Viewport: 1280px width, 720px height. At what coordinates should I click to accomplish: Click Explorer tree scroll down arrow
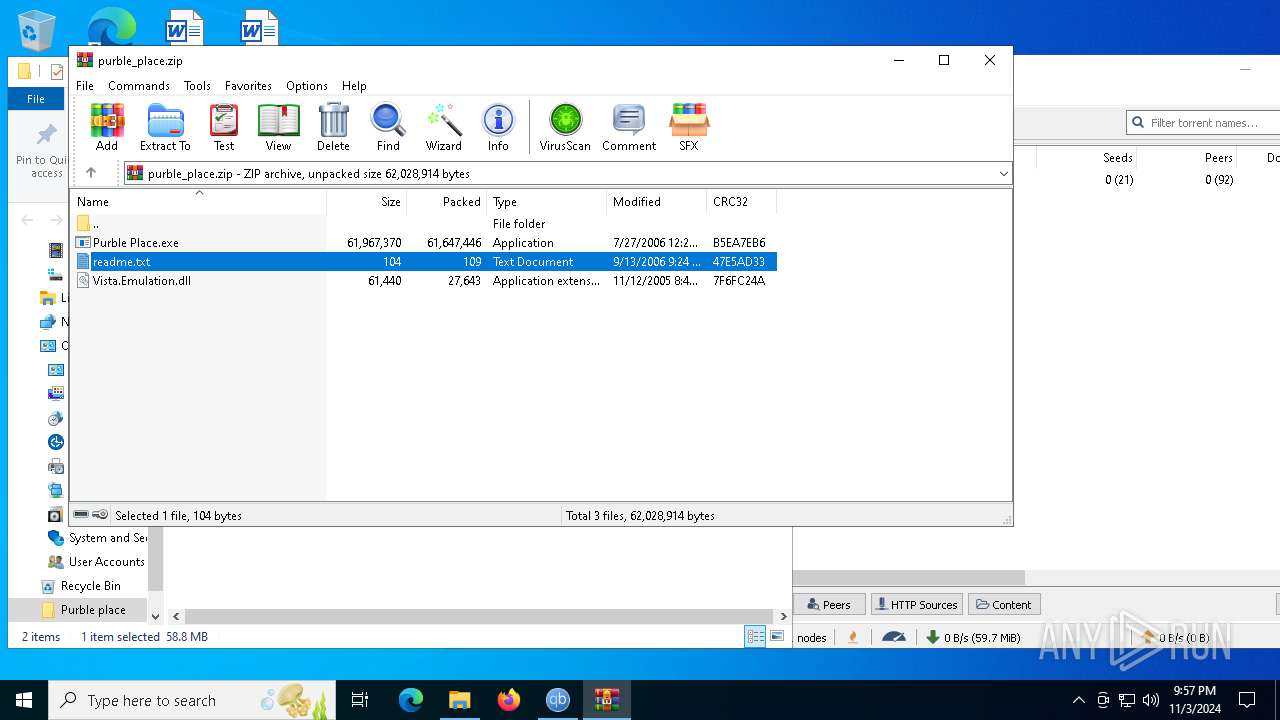(155, 617)
